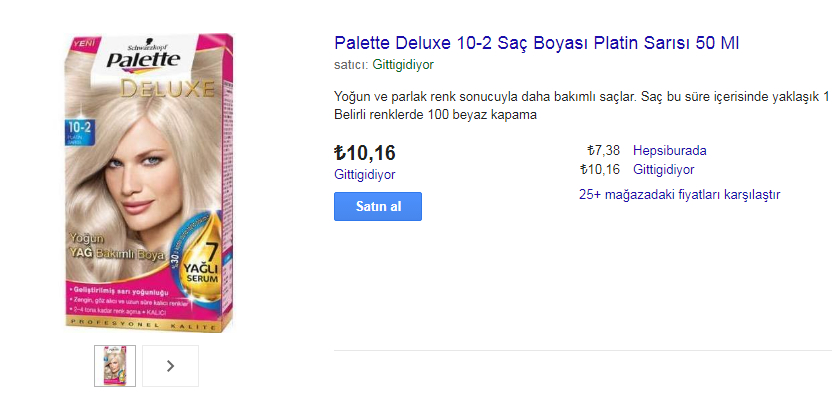
Task: Click the Satın al button
Action: click(x=378, y=206)
